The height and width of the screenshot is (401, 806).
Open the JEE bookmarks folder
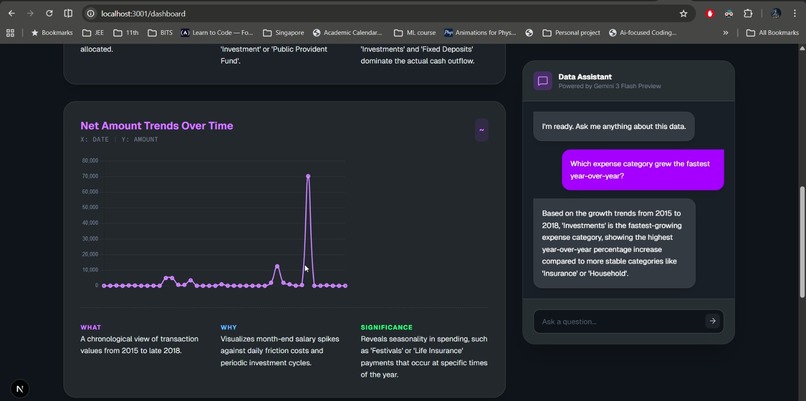click(93, 33)
